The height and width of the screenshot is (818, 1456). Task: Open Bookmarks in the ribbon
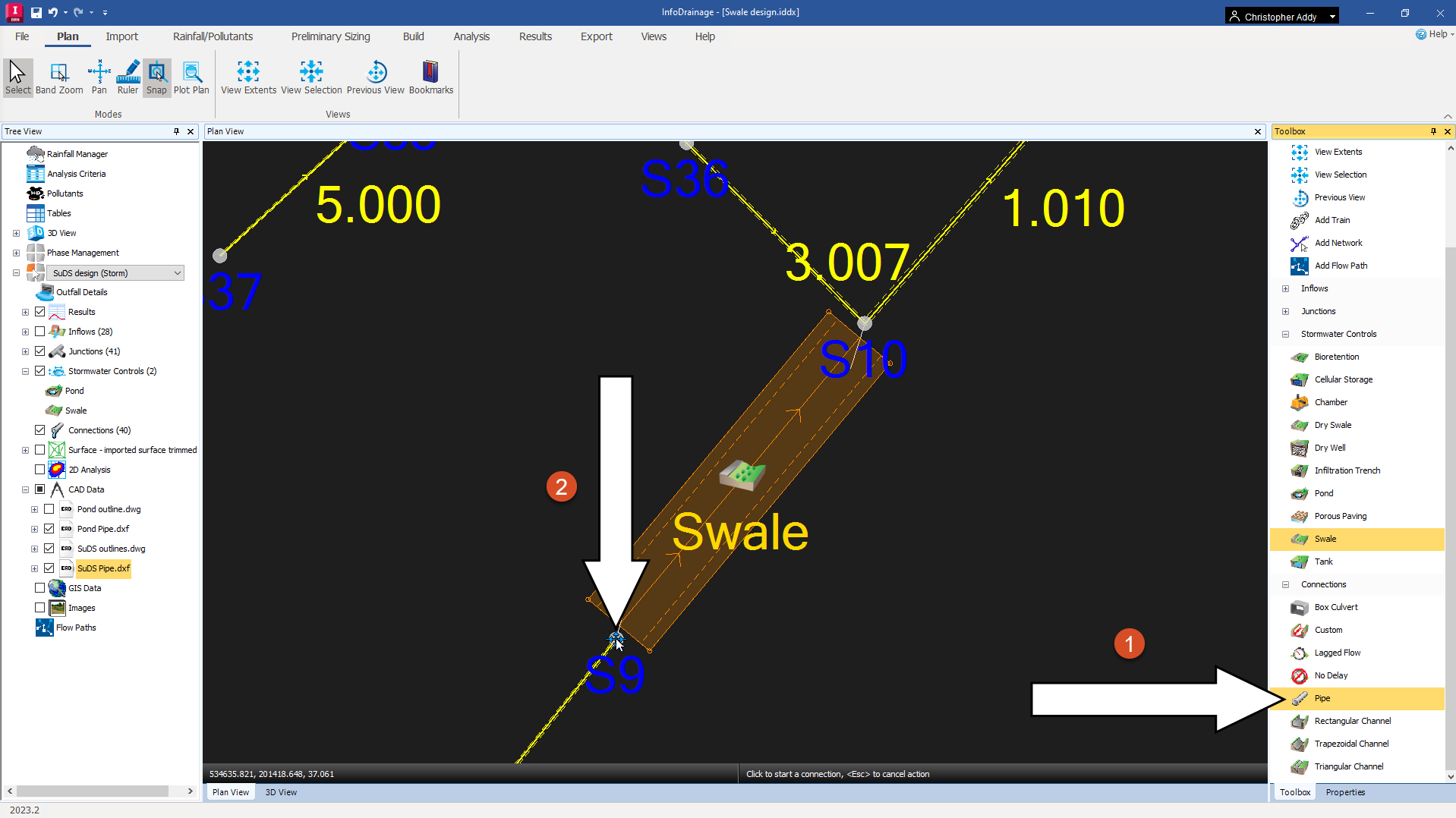(430, 77)
